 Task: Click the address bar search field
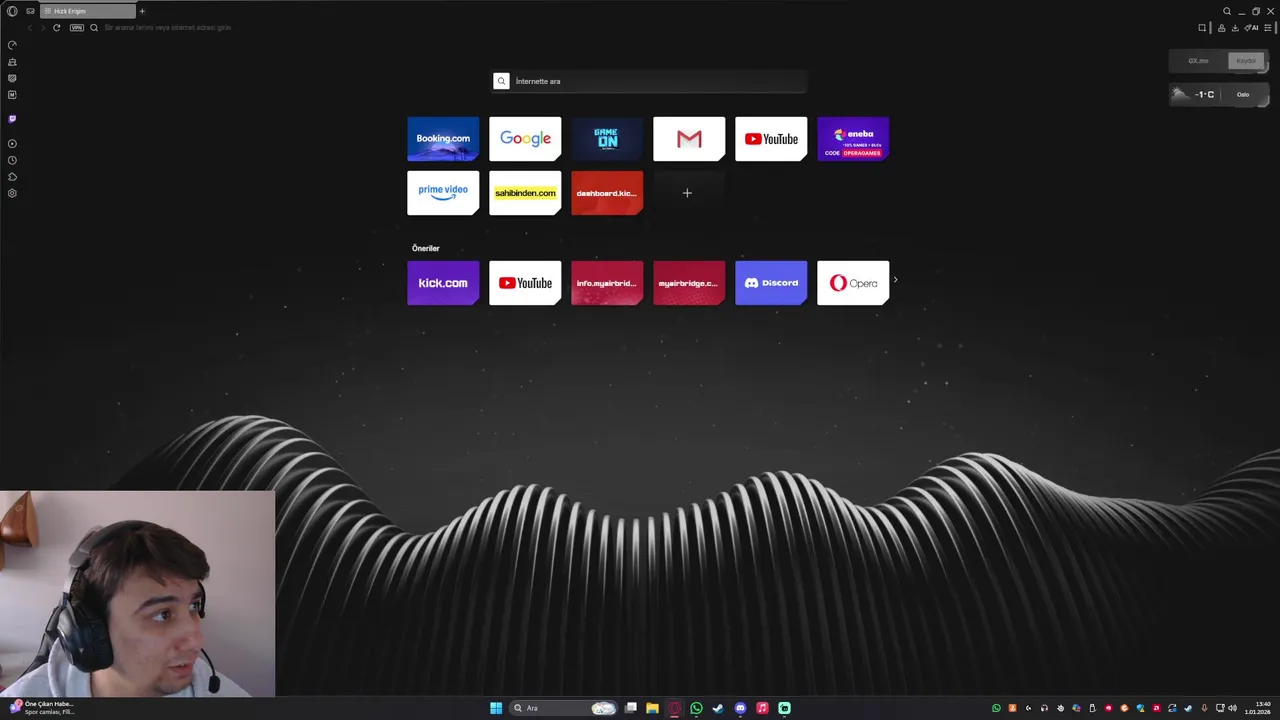[168, 27]
